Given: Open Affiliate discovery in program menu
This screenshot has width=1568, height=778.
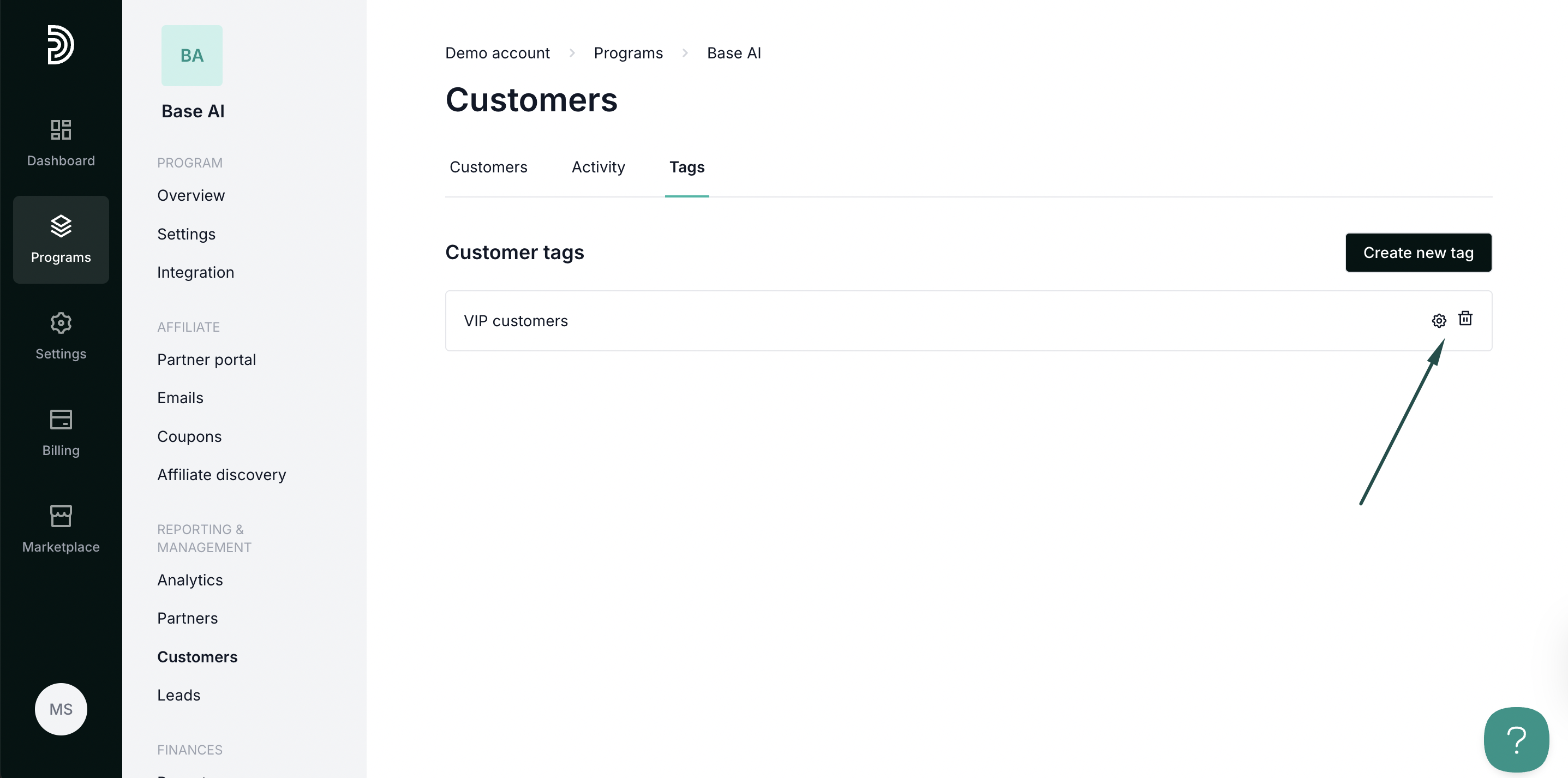Looking at the screenshot, I should pyautogui.click(x=222, y=474).
